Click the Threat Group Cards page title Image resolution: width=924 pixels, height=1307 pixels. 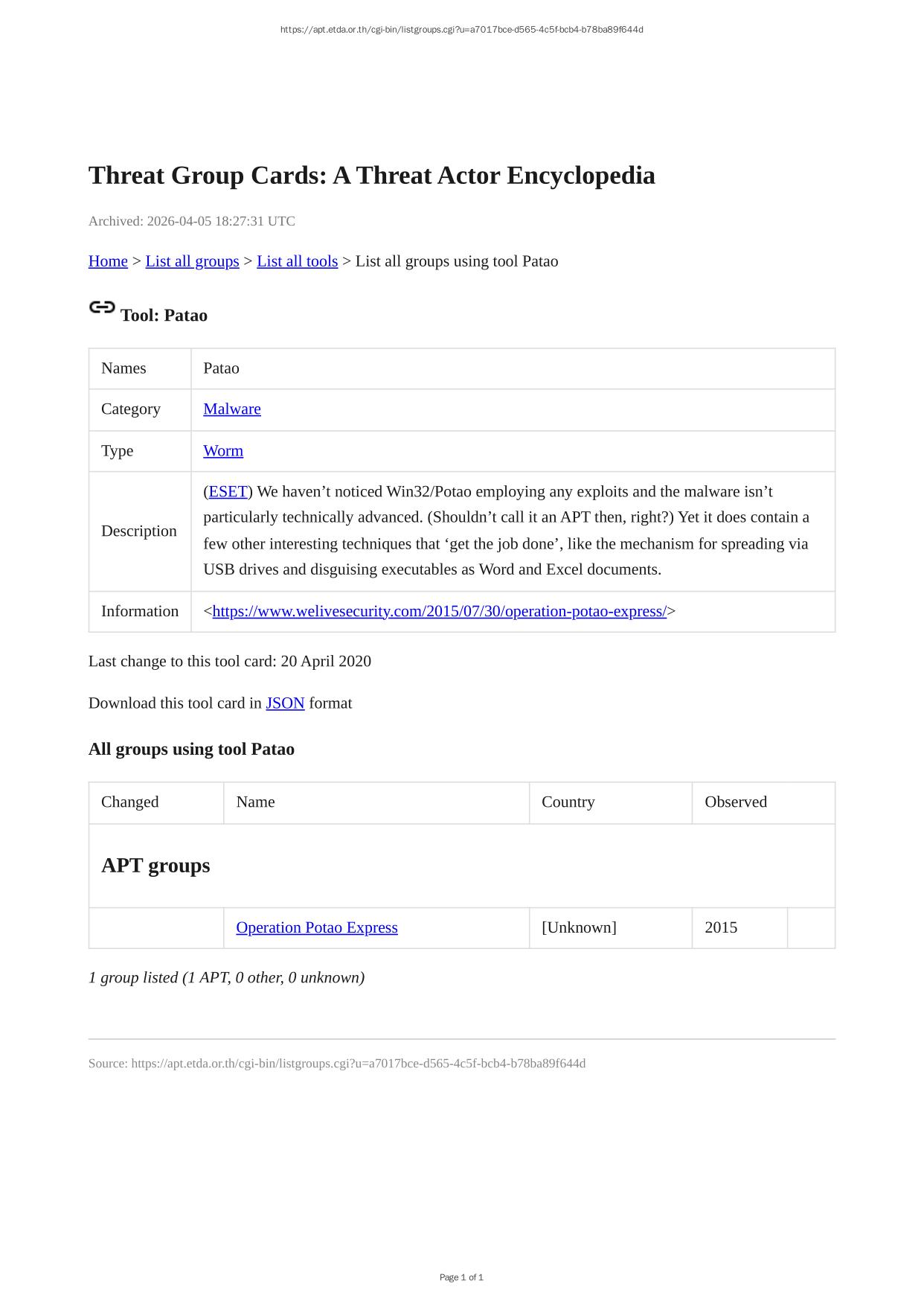(371, 176)
